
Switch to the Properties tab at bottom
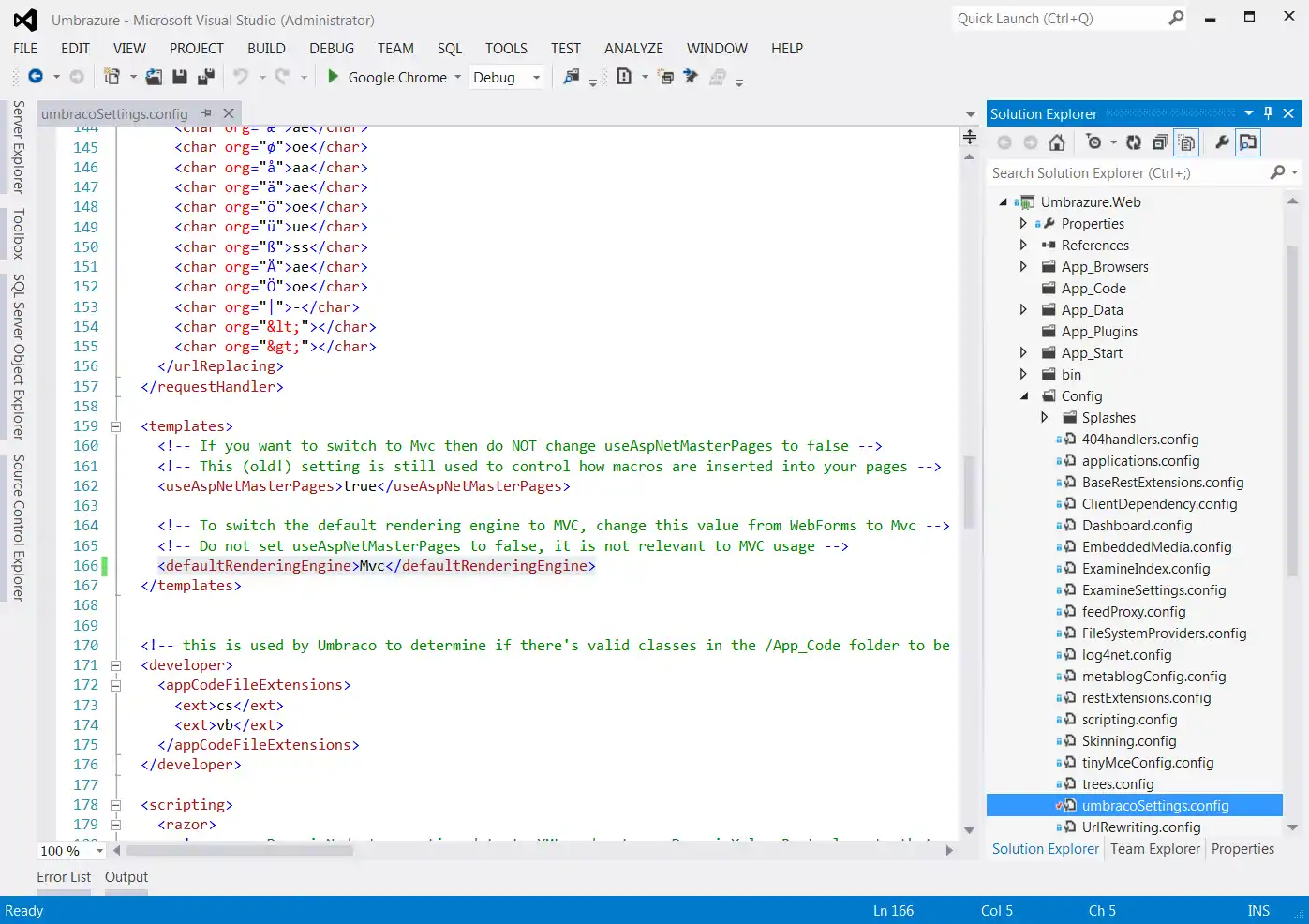(x=1242, y=849)
